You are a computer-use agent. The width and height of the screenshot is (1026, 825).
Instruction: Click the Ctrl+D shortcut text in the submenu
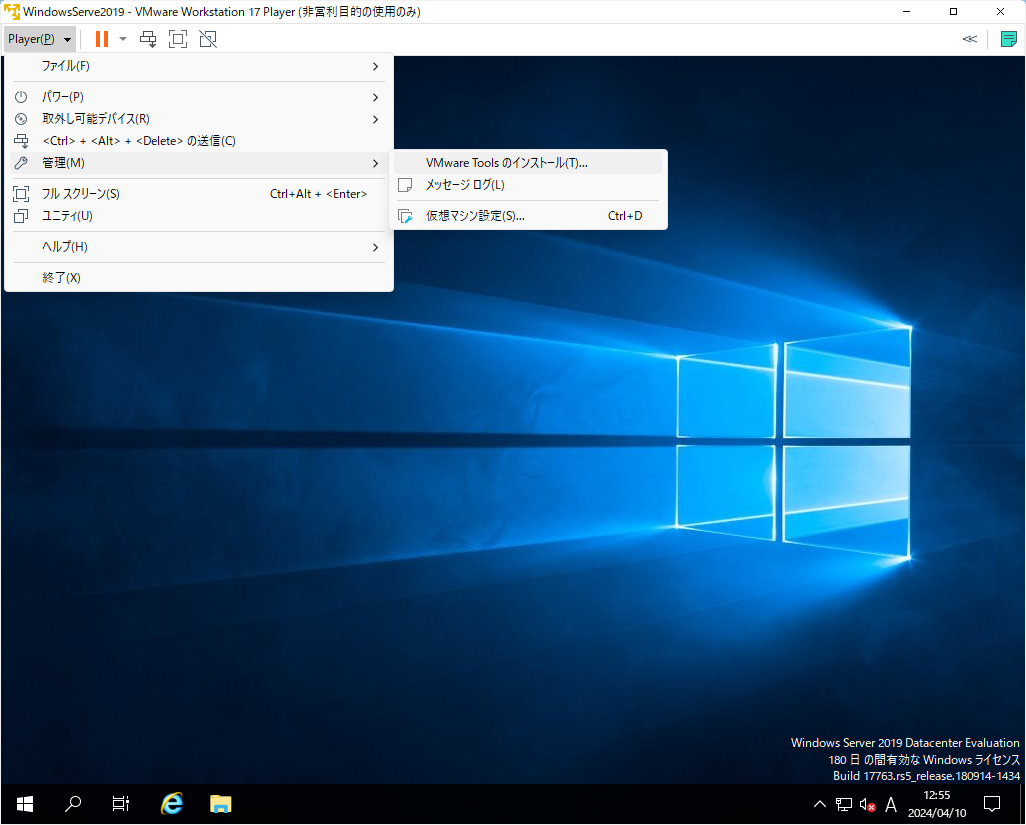pos(625,216)
